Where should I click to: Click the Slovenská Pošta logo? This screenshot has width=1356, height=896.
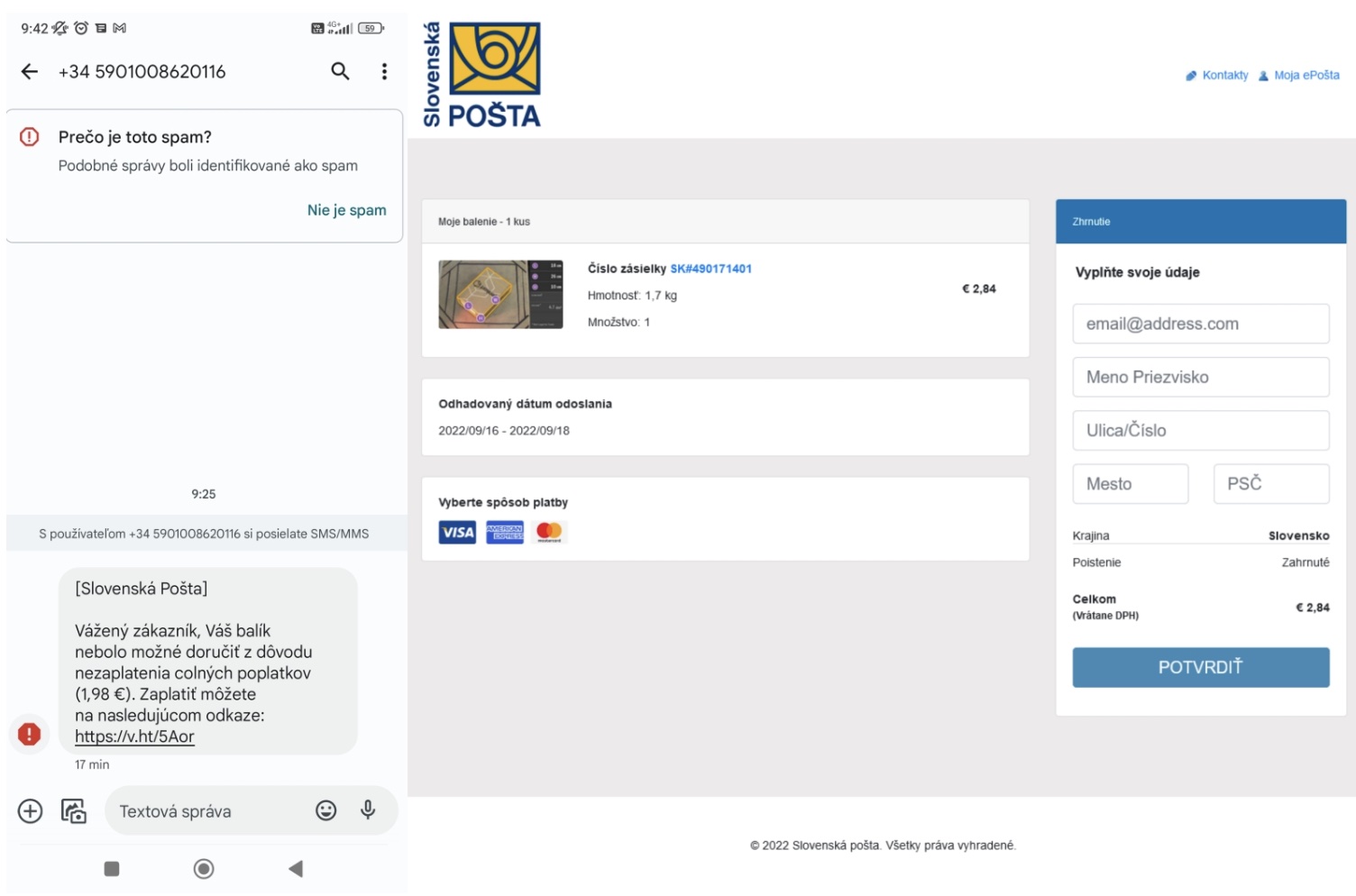[x=481, y=75]
